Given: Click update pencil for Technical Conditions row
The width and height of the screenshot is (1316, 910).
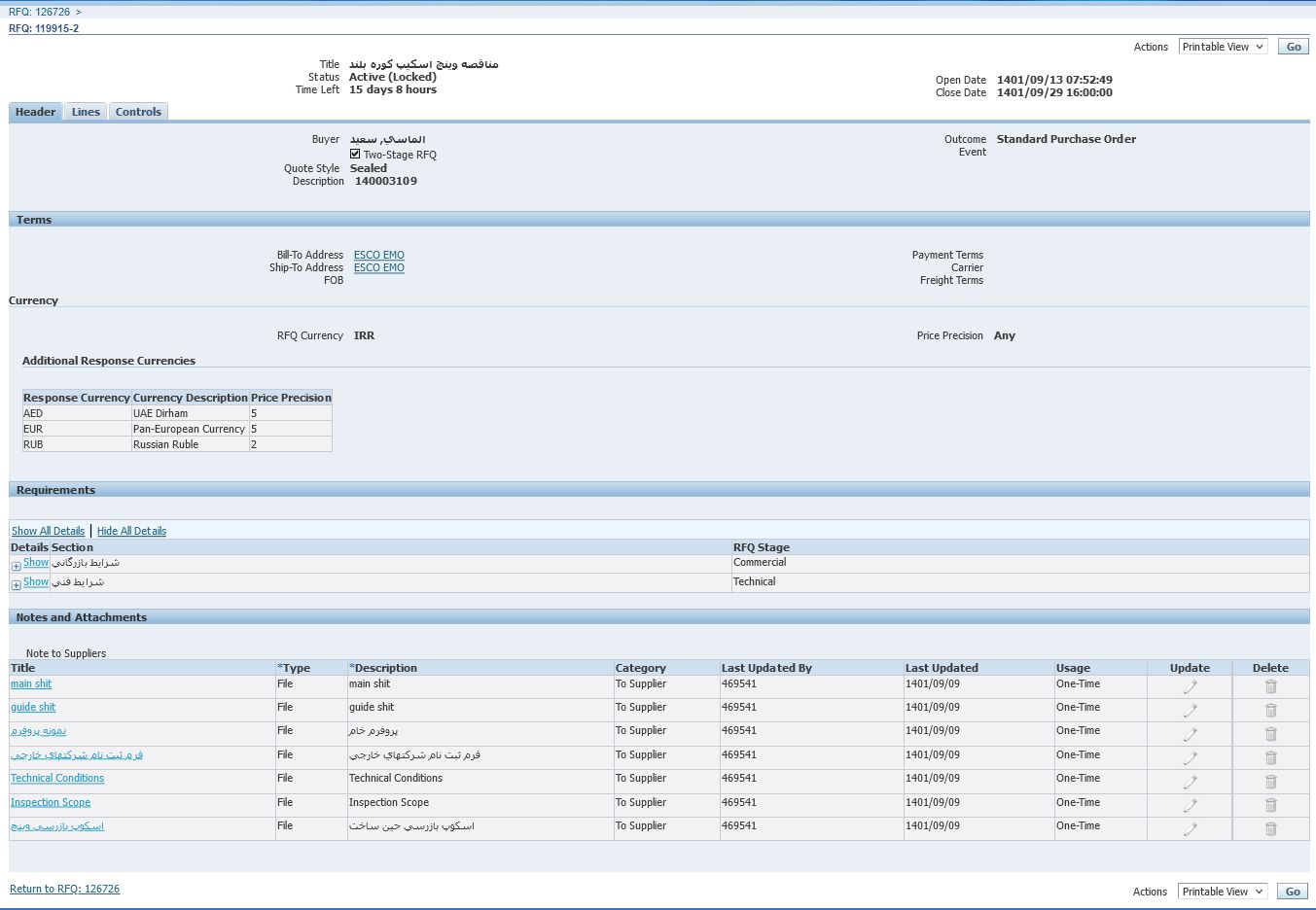Looking at the screenshot, I should point(1190,782).
